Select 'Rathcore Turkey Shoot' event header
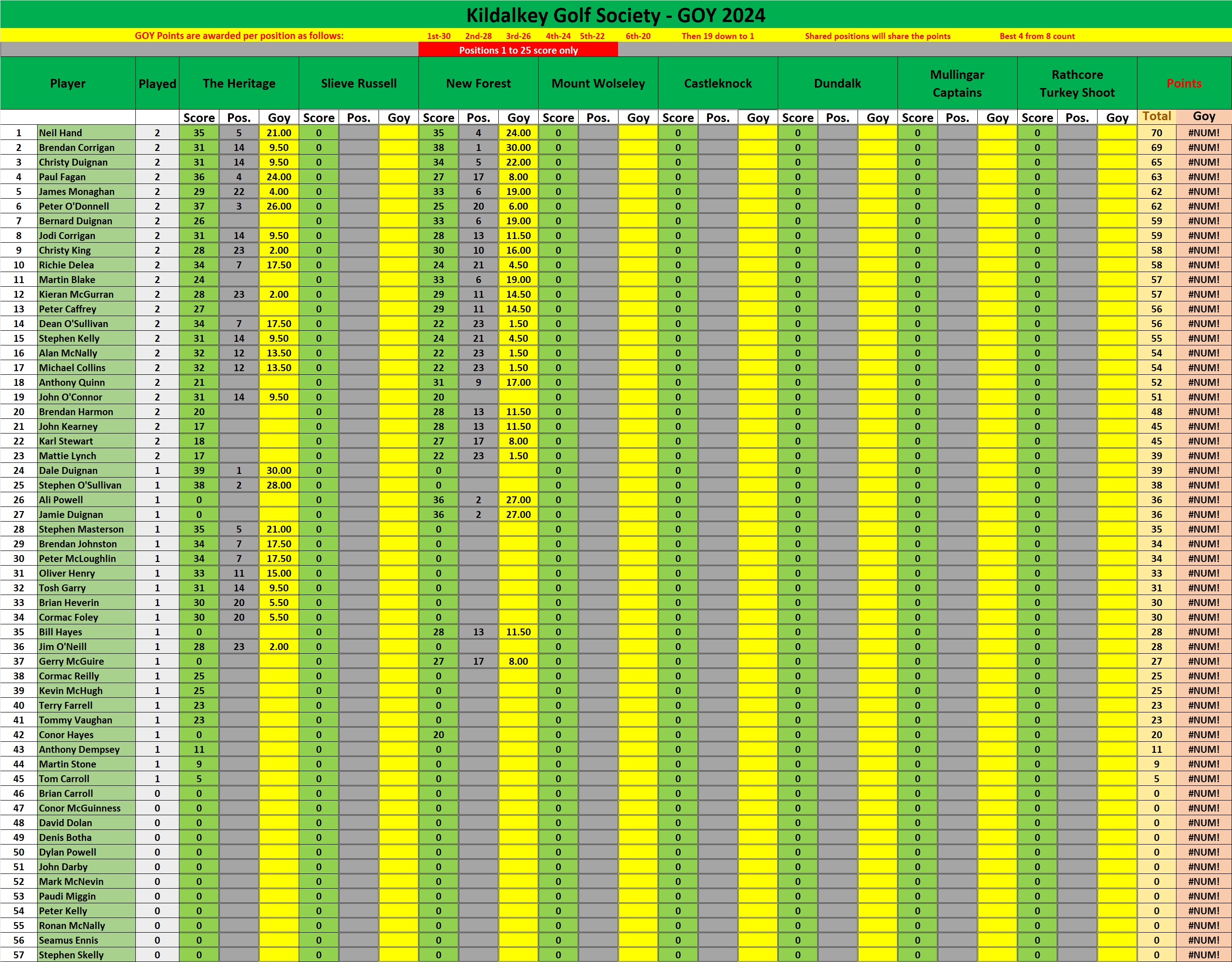The width and height of the screenshot is (1232, 962). pyautogui.click(x=1077, y=83)
